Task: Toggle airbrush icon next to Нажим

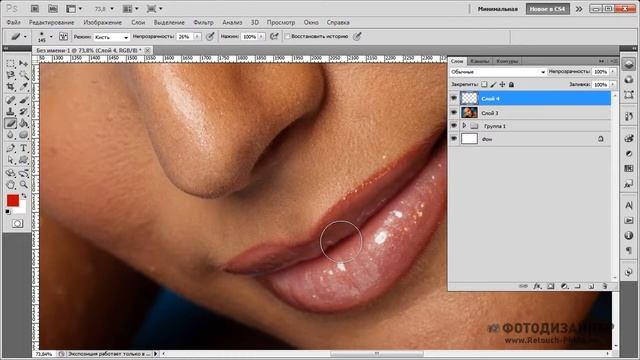Action: coord(274,36)
